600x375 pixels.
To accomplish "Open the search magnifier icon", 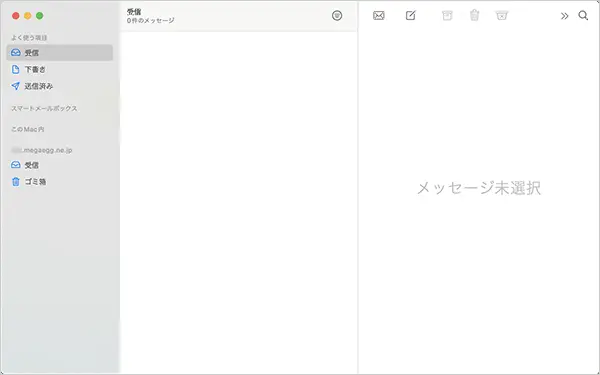I will [583, 16].
